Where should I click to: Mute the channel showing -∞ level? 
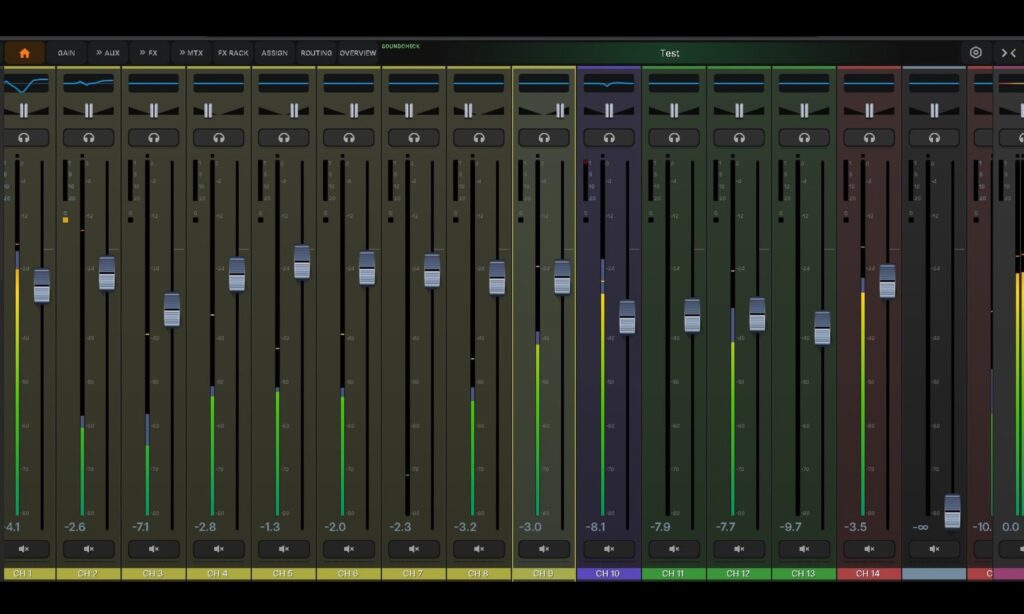[934, 549]
